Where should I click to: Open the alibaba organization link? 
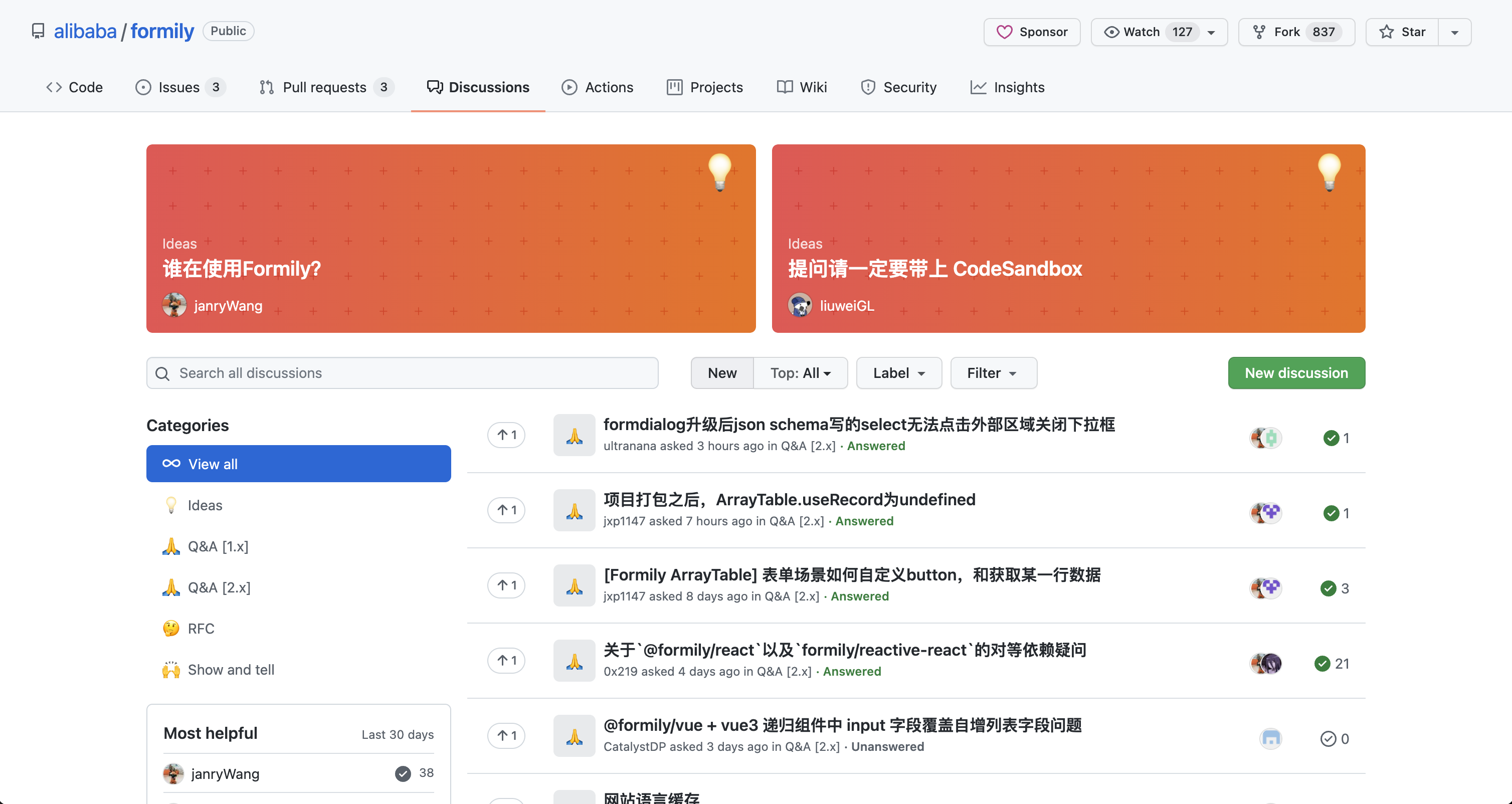(x=85, y=31)
